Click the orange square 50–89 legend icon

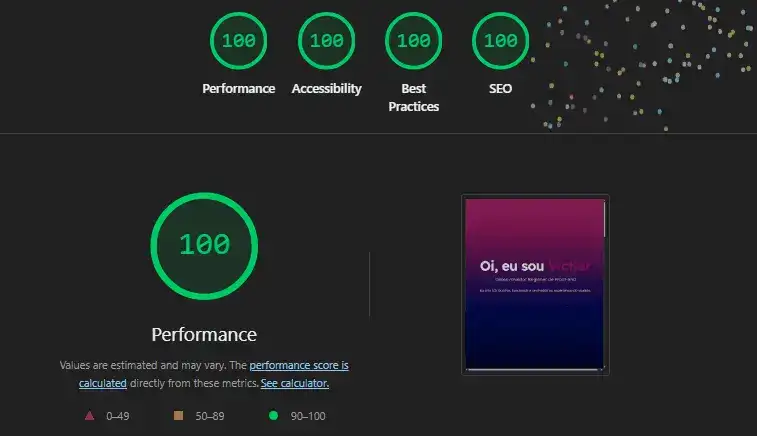(178, 416)
